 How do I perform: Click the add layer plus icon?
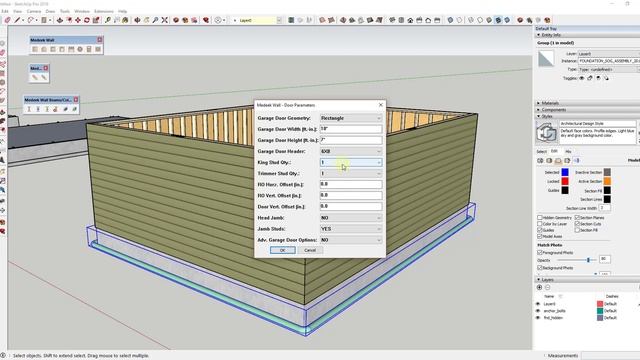pyautogui.click(x=540, y=287)
